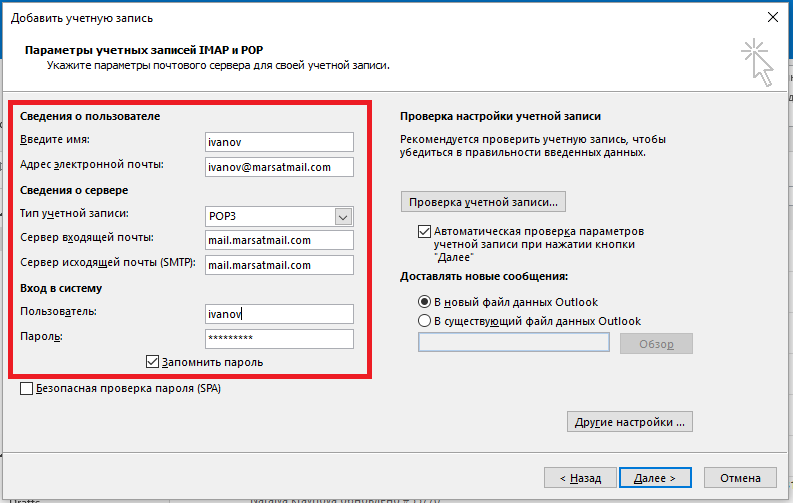Click the Пользователь username field
The width and height of the screenshot is (793, 503).
tap(279, 314)
